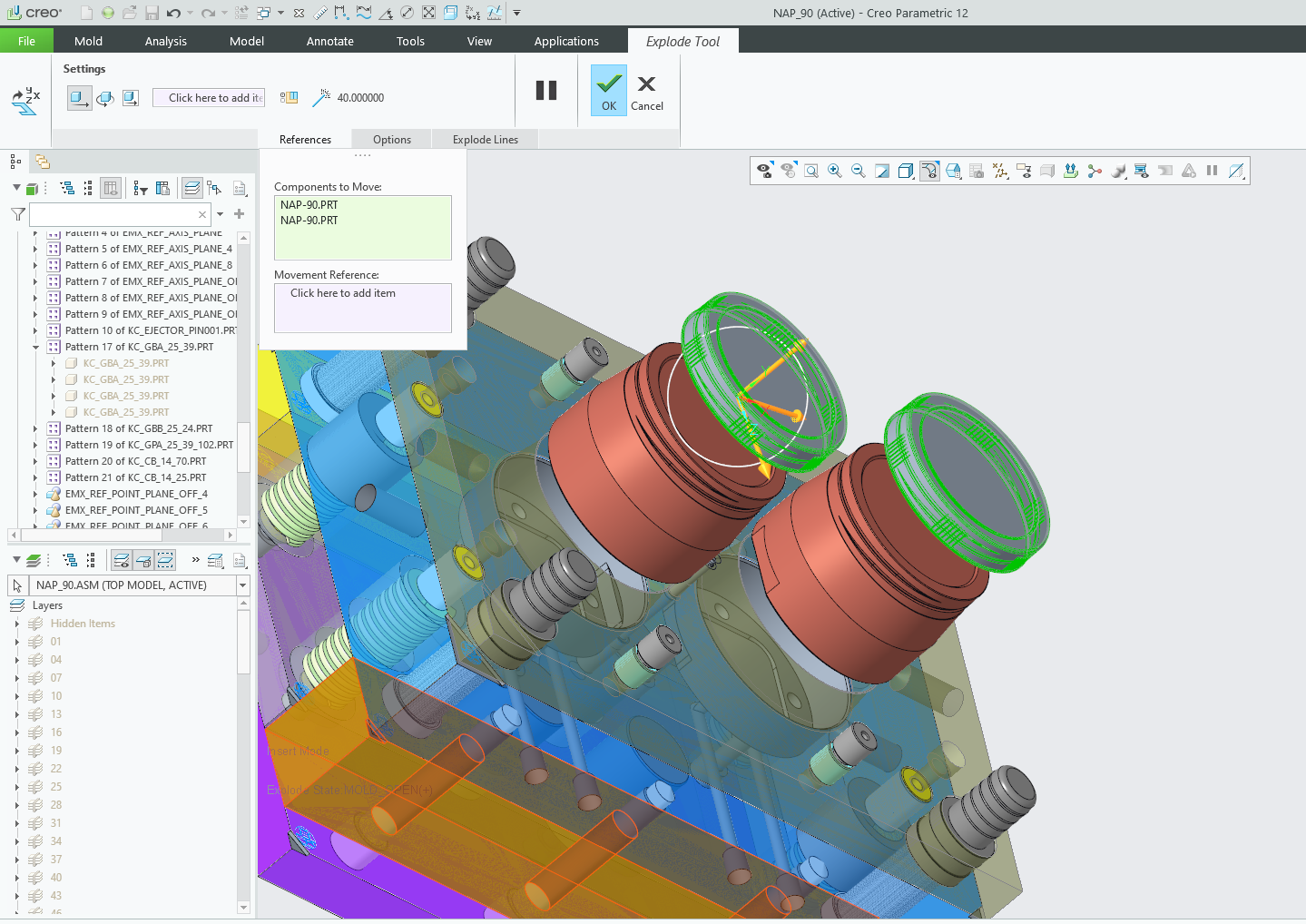Confirm explode with the OK button
The width and height of the screenshot is (1306, 924).
click(609, 91)
